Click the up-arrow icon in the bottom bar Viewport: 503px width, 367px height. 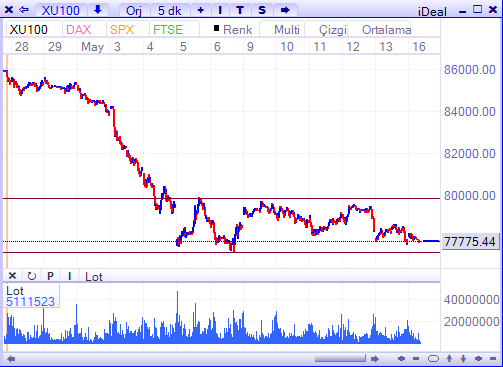[x=449, y=359]
